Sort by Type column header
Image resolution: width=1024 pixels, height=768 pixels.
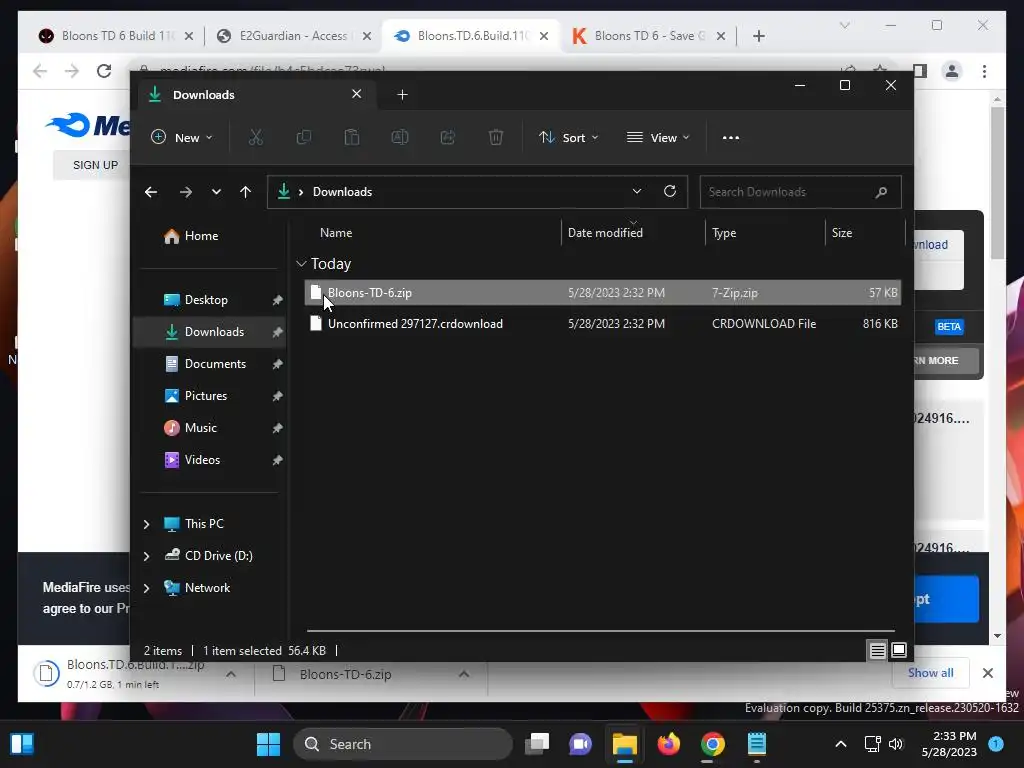[765, 232]
